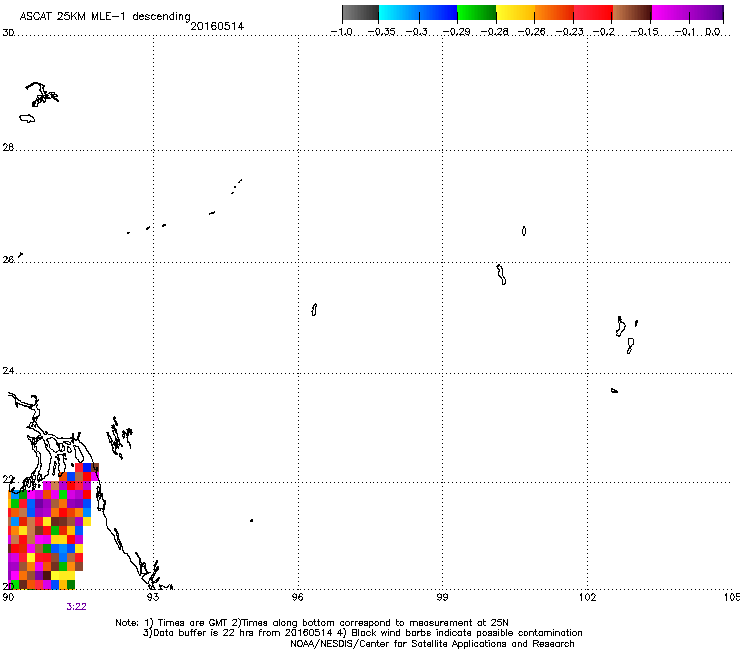Click the color bar value '-1.0'
740x650 pixels.
[341, 32]
